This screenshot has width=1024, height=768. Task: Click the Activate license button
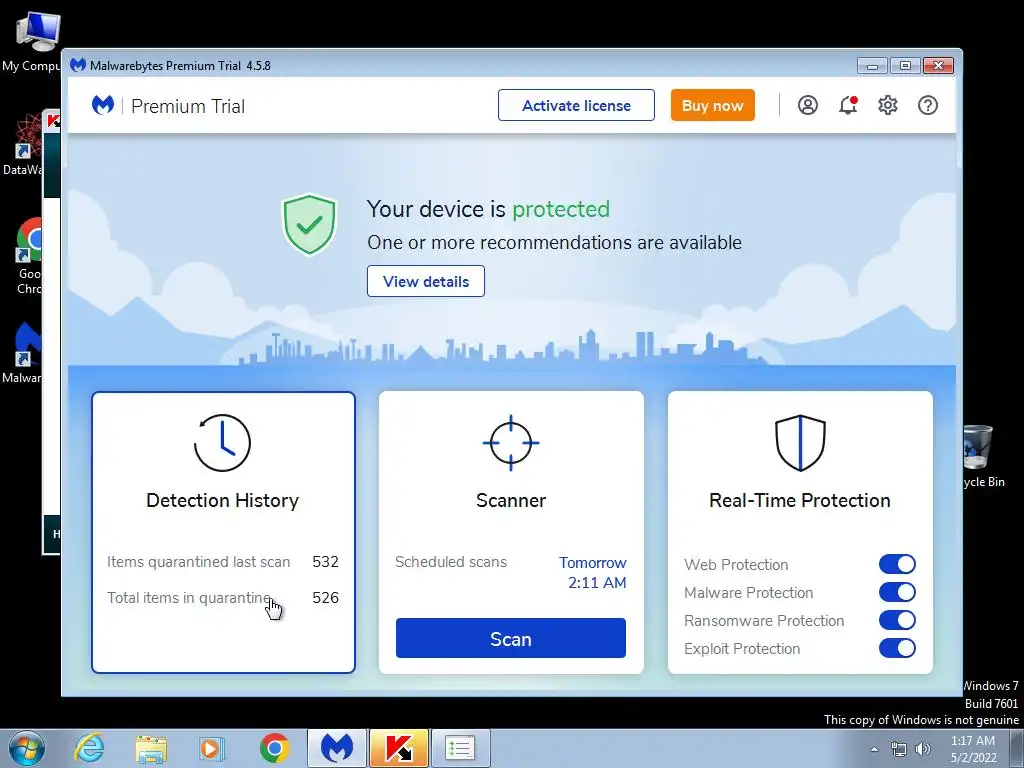(x=576, y=105)
